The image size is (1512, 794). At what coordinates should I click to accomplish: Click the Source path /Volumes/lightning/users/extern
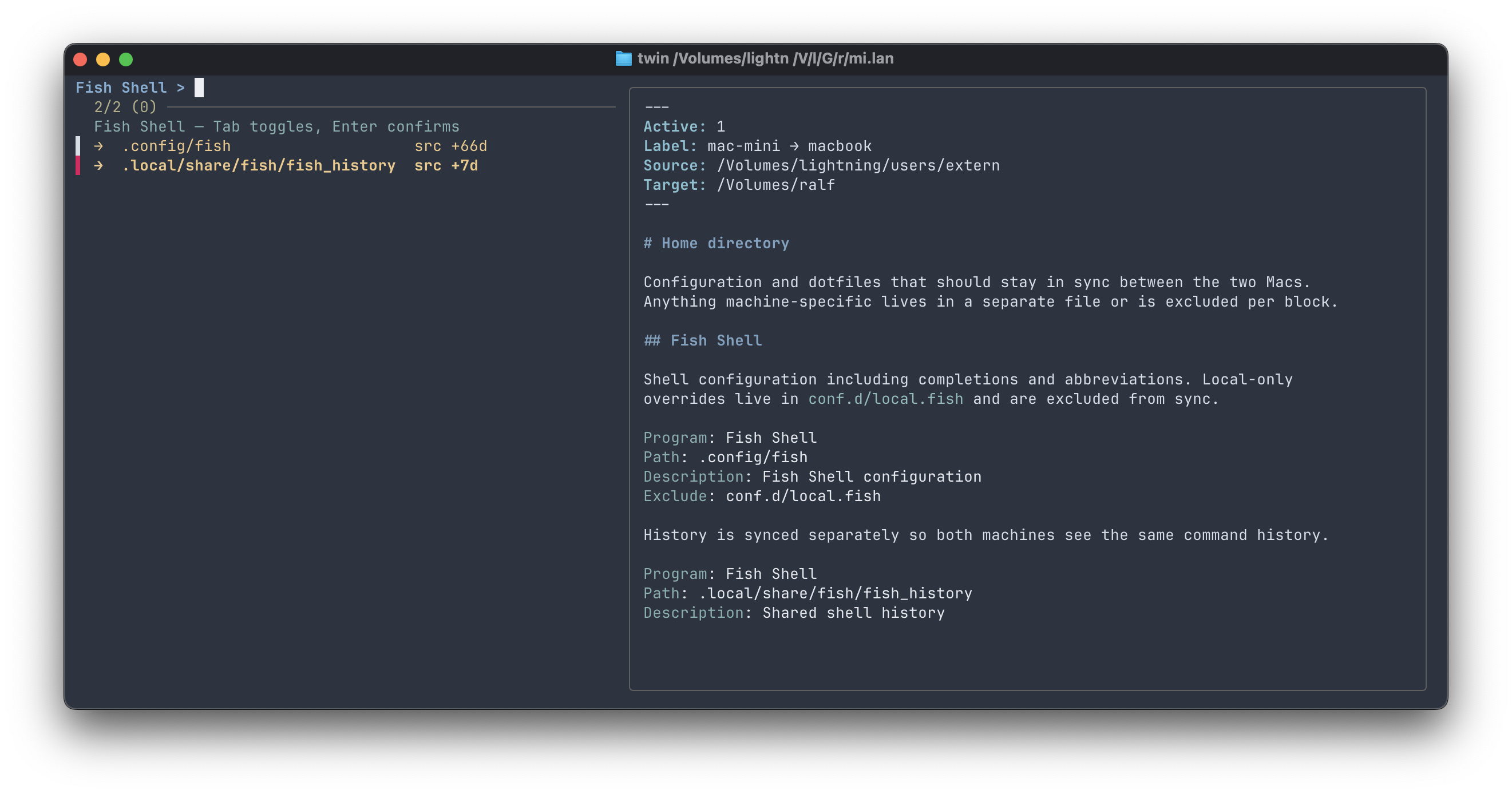pyautogui.click(x=857, y=165)
